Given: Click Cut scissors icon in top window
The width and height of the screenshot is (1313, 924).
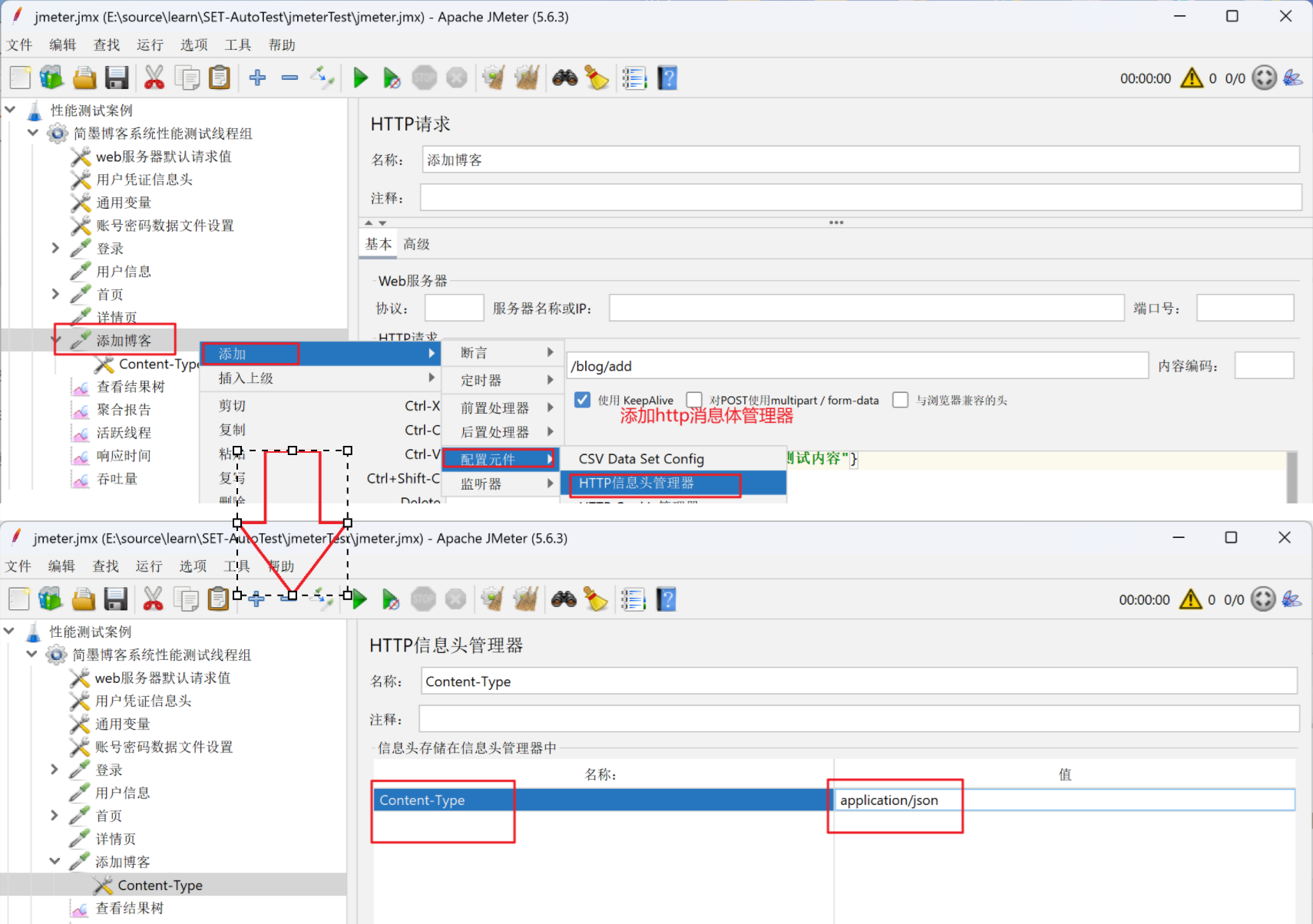Looking at the screenshot, I should pos(154,78).
